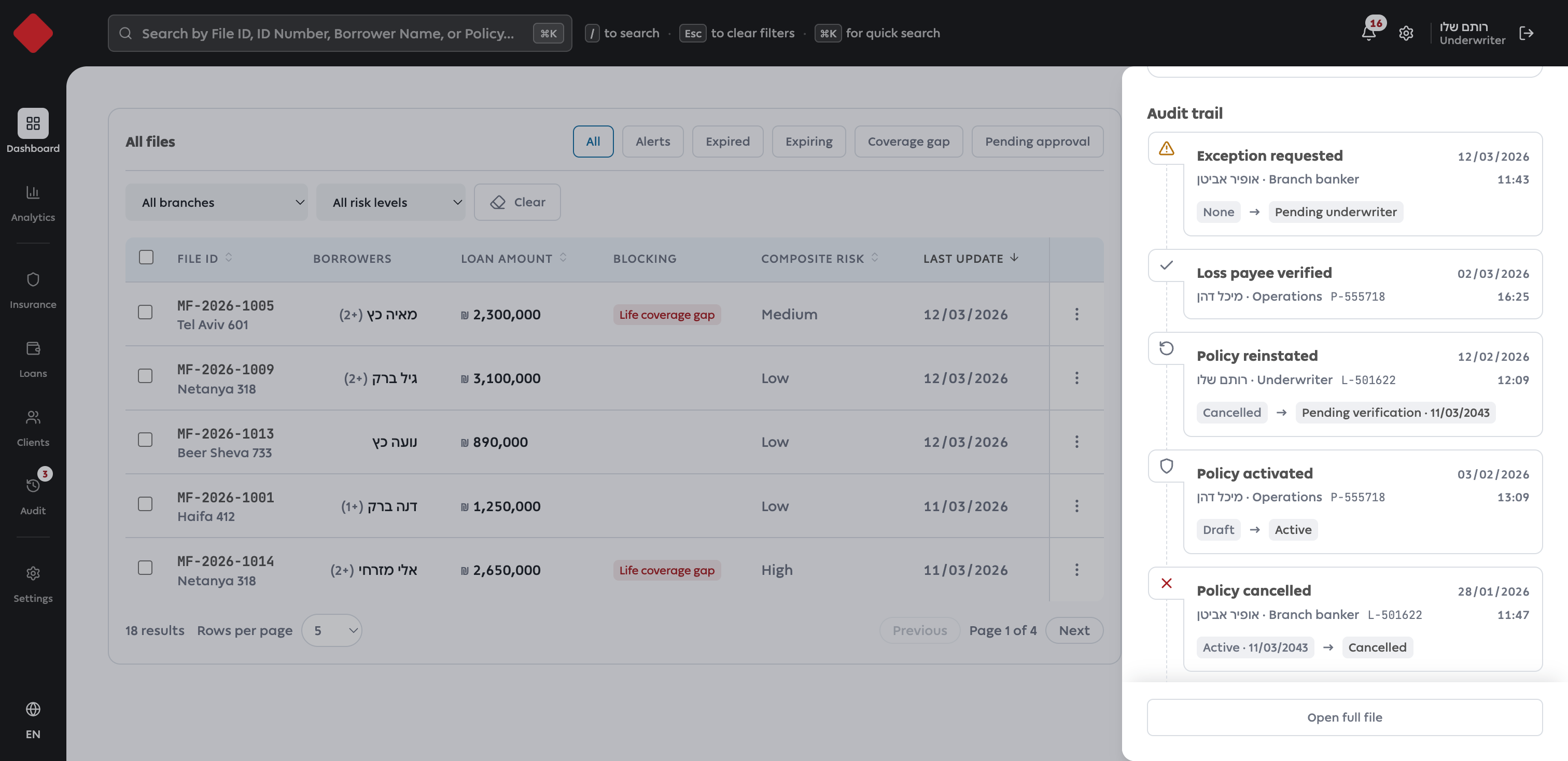
Task: Select the MF-2026-1014 row checkbox
Action: point(146,568)
